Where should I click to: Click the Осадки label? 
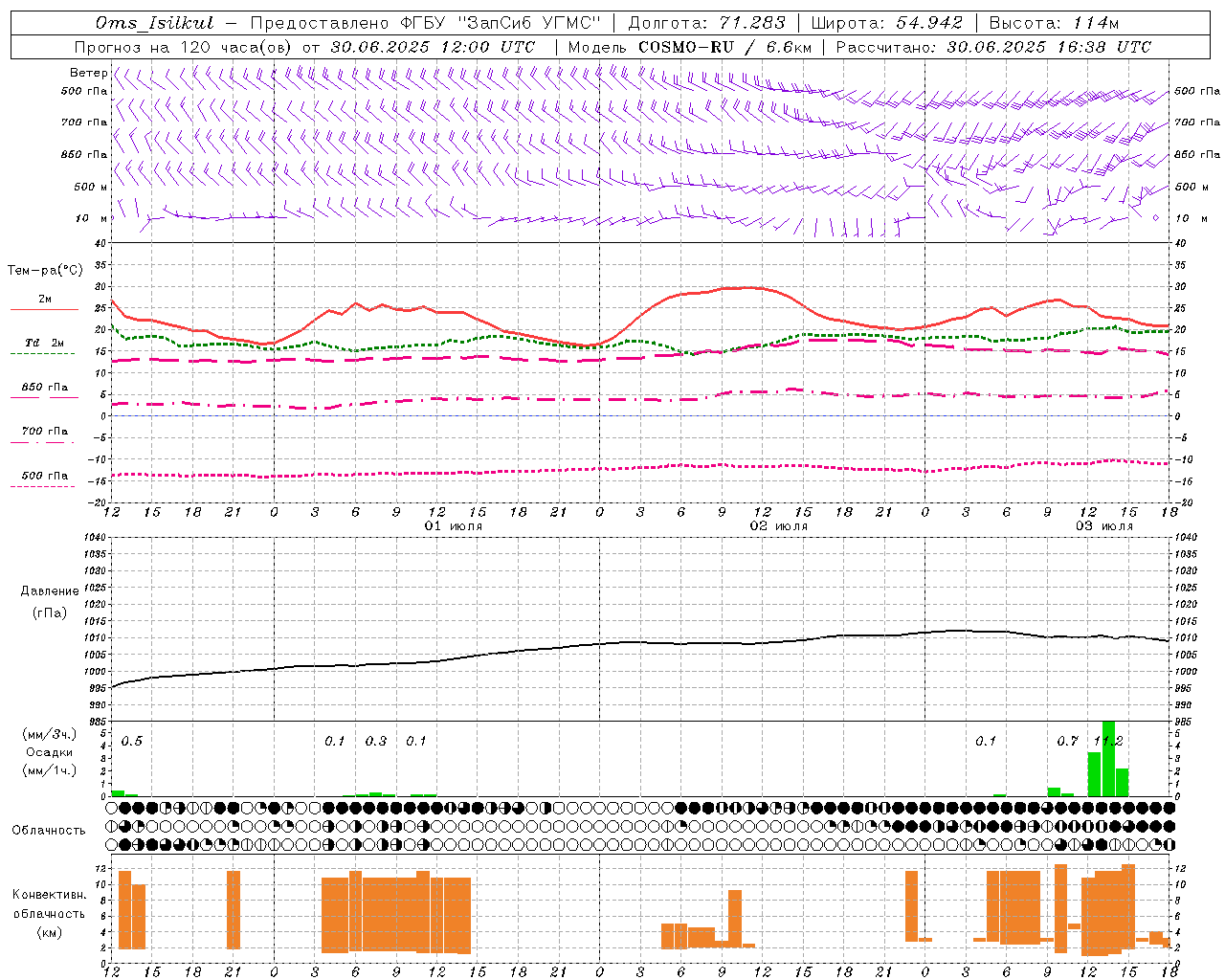[x=50, y=752]
